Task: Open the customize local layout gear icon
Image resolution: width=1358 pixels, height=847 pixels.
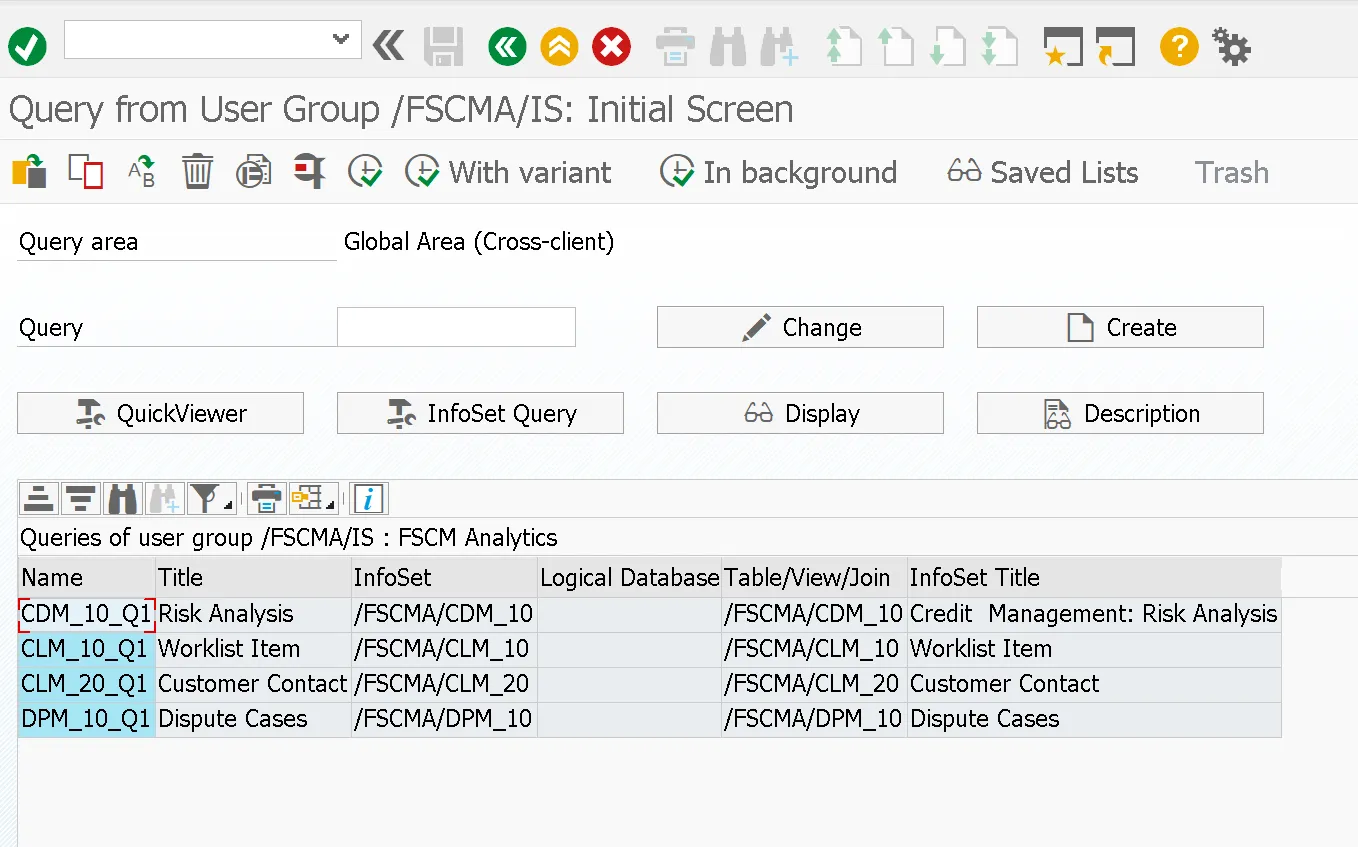Action: (1231, 46)
